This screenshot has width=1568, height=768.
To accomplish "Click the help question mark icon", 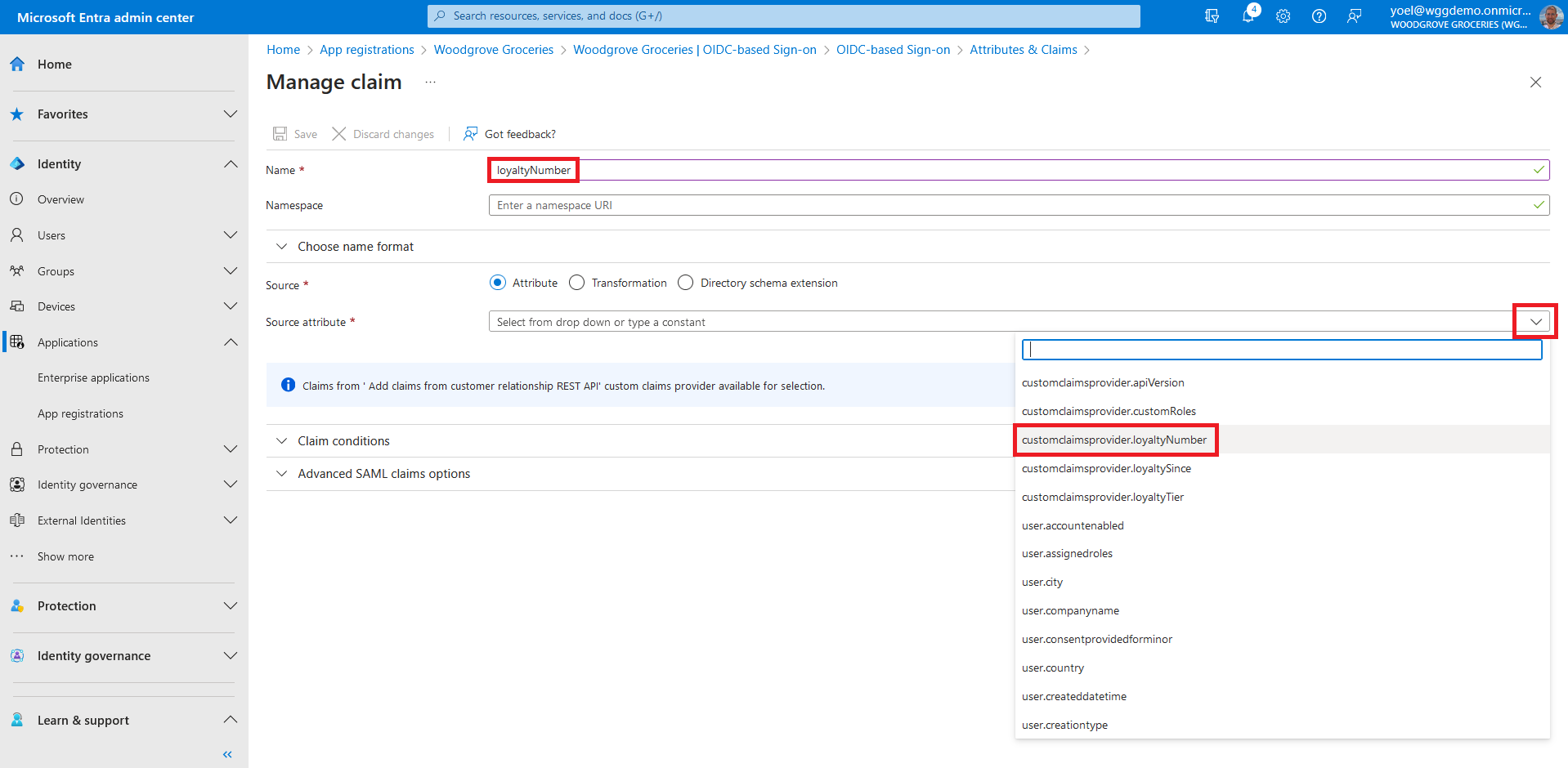I will point(1319,16).
